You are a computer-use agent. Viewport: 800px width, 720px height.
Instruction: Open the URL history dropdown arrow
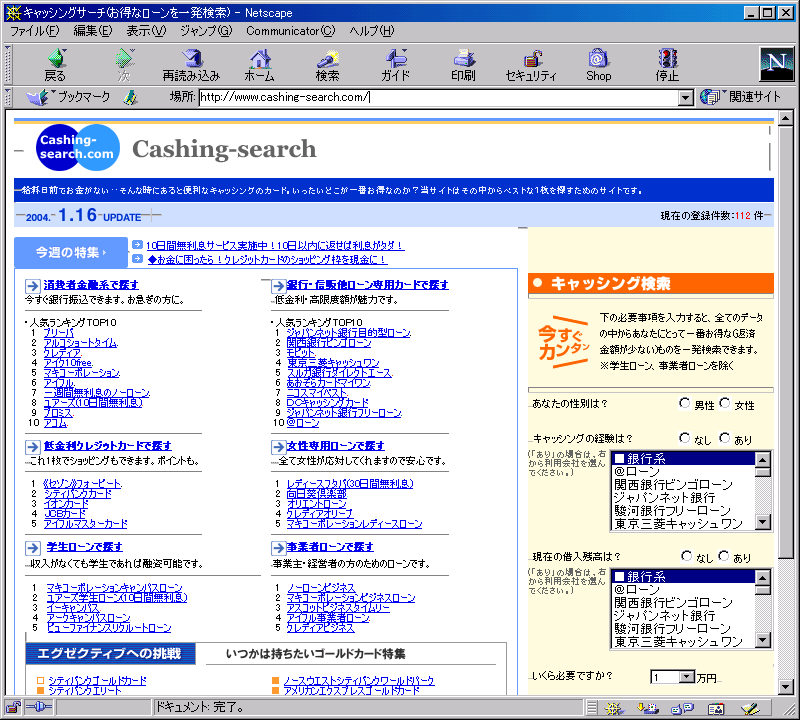(x=686, y=97)
